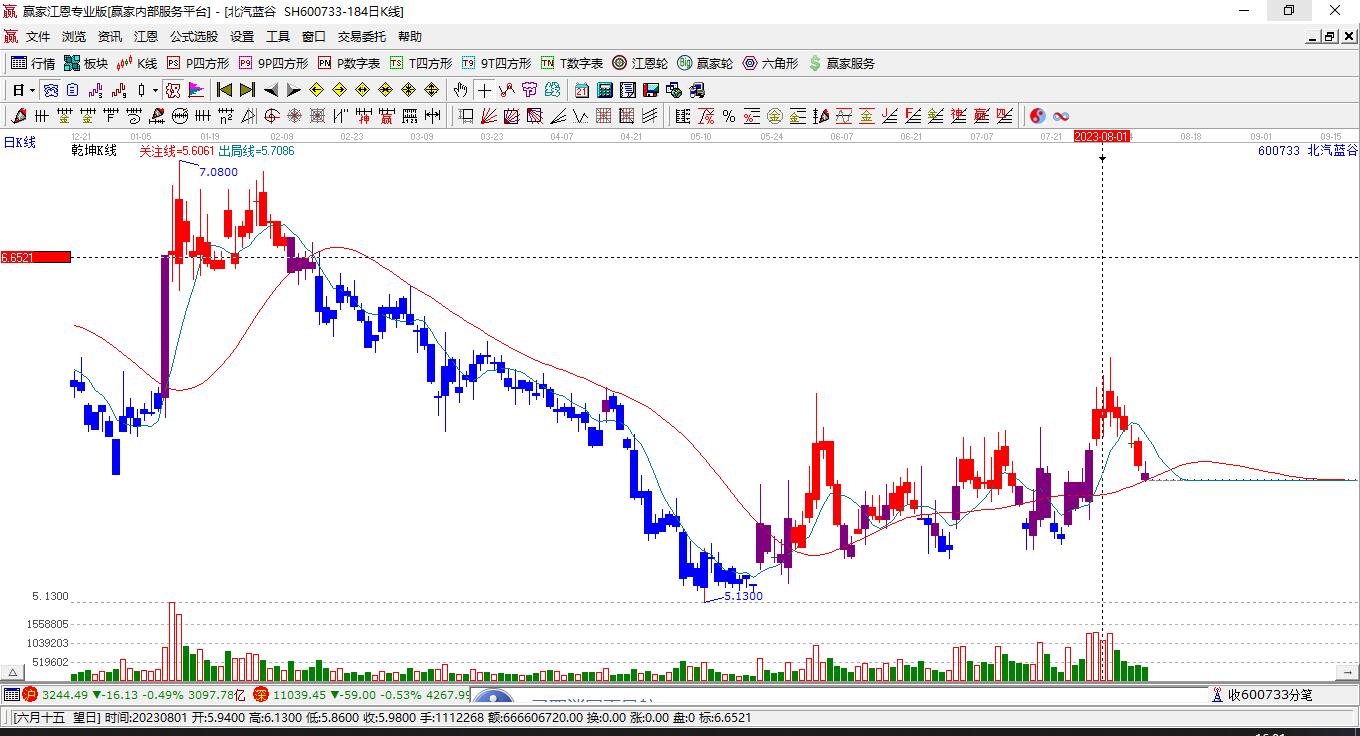1360x736 pixels.
Task: Open the 行情 market quotes view
Action: pyautogui.click(x=33, y=63)
